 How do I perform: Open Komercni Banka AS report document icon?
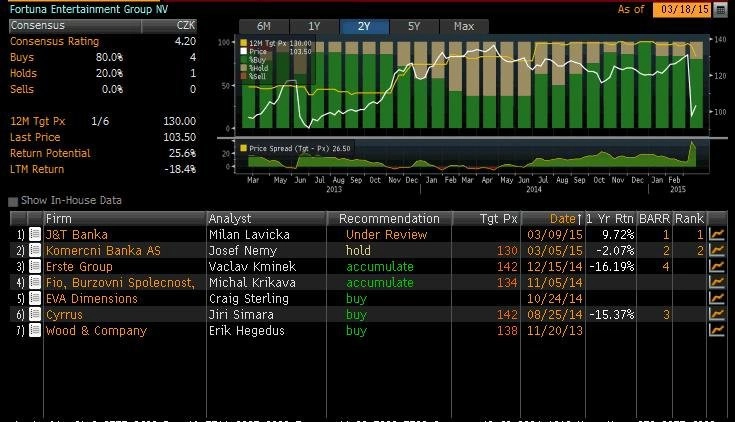pyautogui.click(x=35, y=250)
